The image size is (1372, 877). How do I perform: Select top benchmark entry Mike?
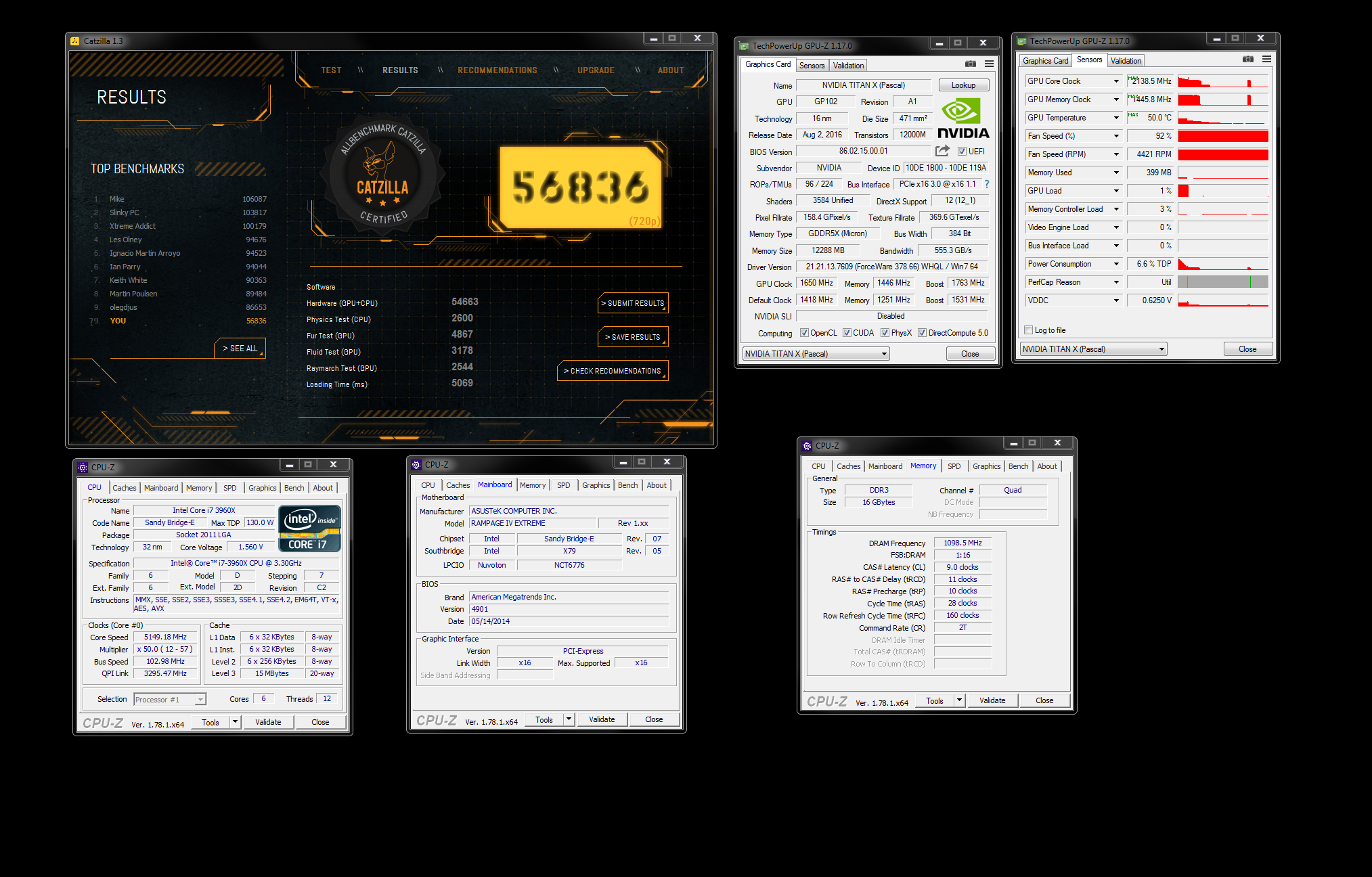180,199
